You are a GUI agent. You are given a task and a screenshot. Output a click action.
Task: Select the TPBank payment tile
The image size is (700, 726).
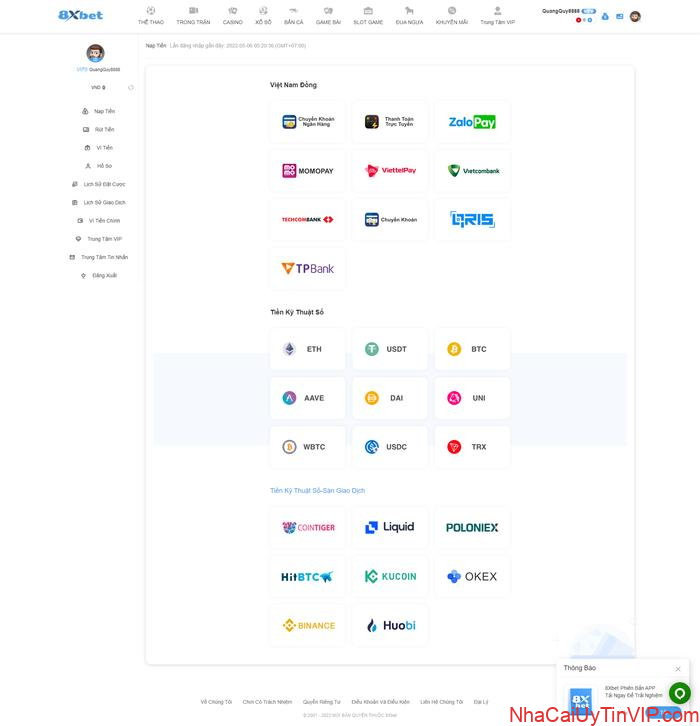click(x=308, y=269)
